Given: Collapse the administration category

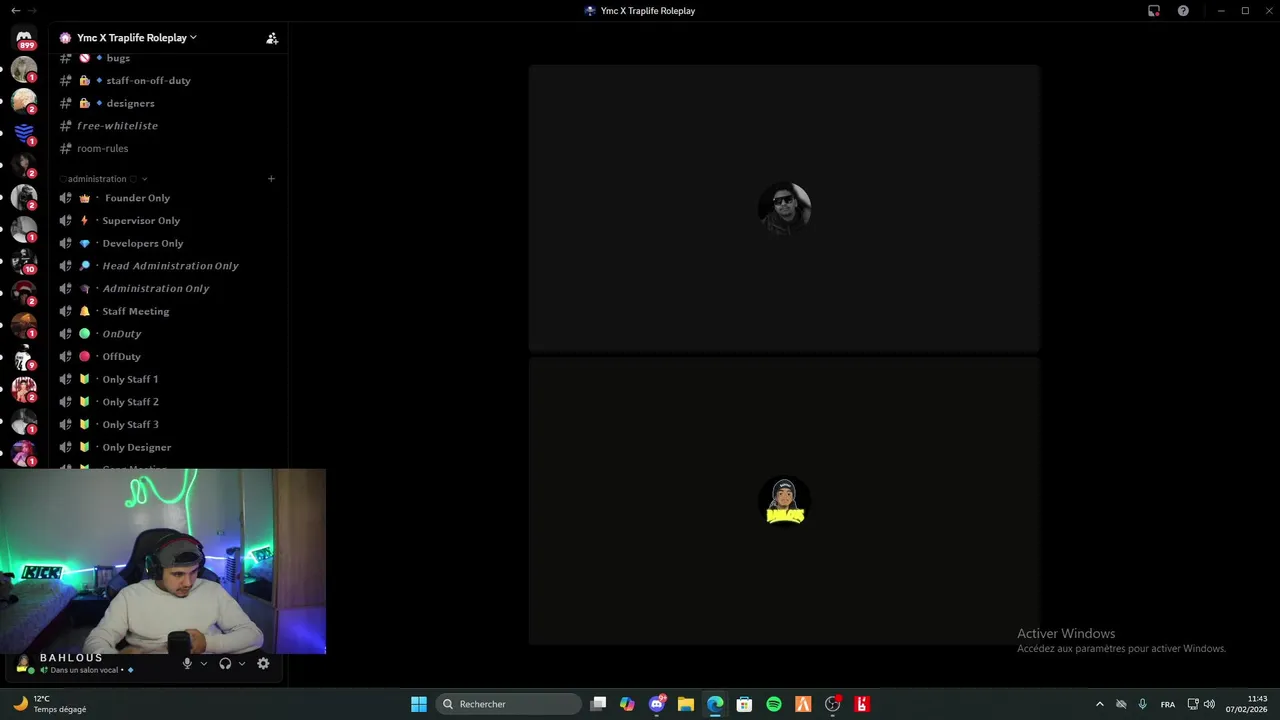Looking at the screenshot, I should tap(104, 179).
